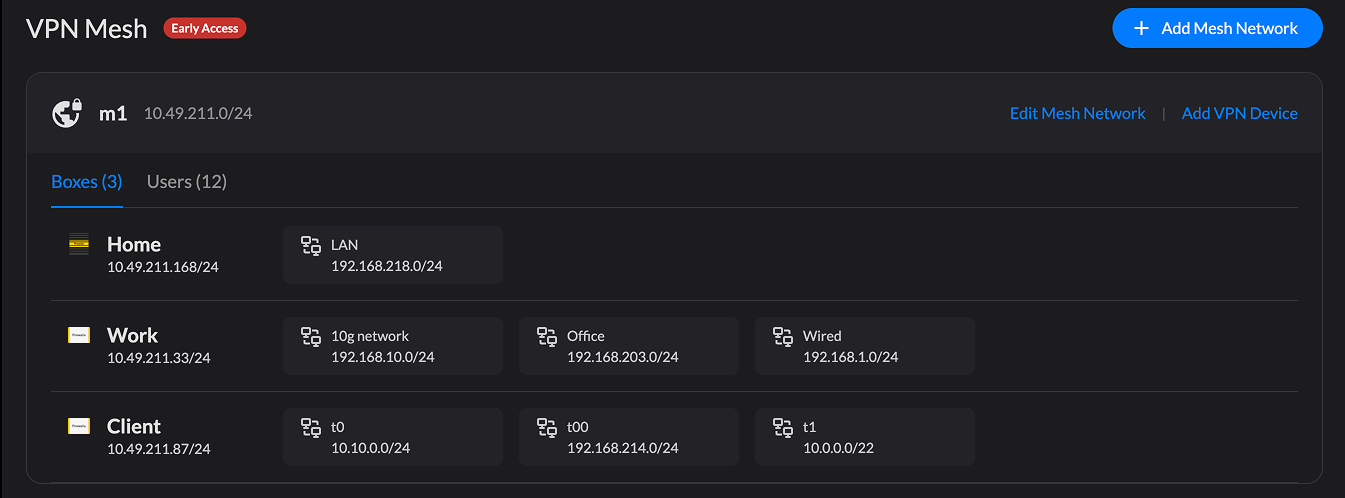Viewport: 1345px width, 498px height.
Task: Click the Add Mesh Network button
Action: click(x=1217, y=28)
